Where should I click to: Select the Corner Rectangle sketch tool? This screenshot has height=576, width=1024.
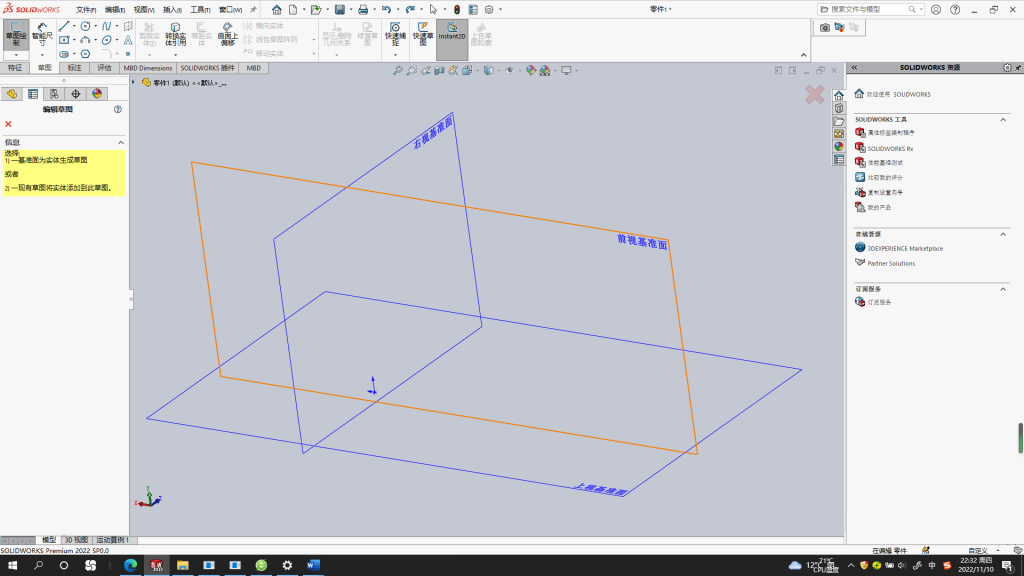[64, 40]
